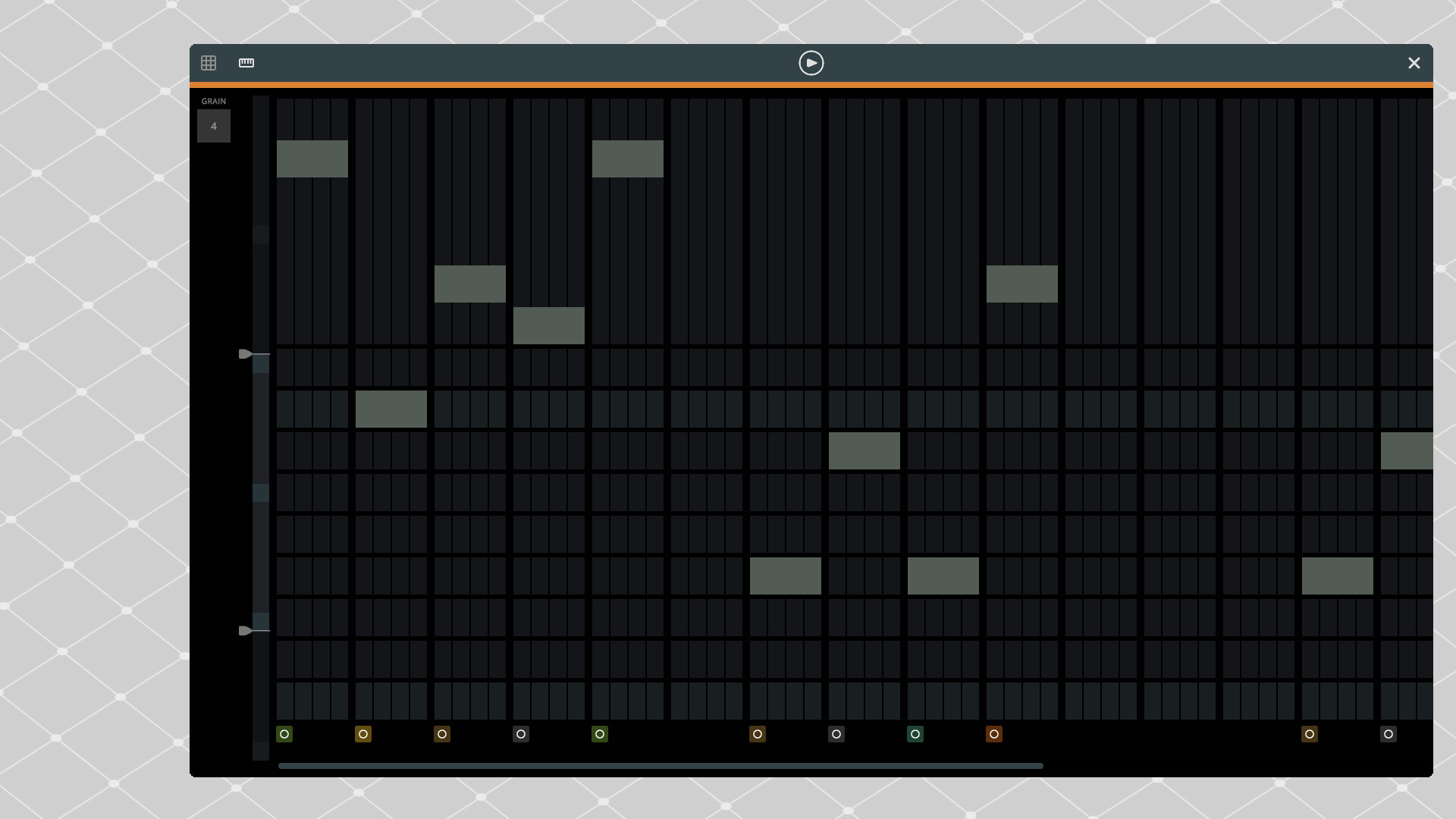Click the vertical range slider on the left
The width and height of the screenshot is (1456, 819).
[261, 493]
